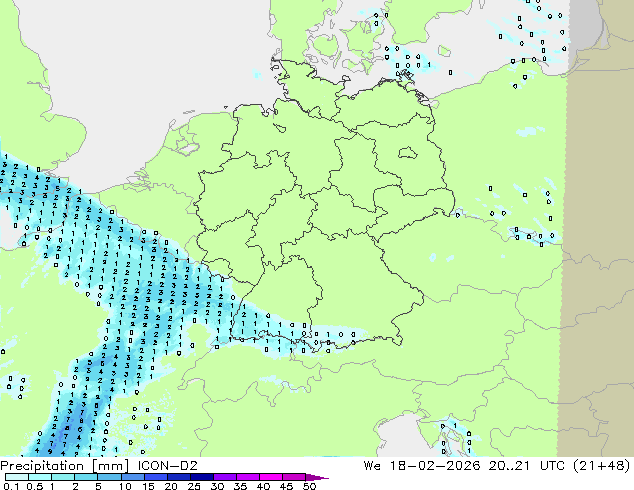
Task: Click the "25" legend tick label
Action: pyautogui.click(x=194, y=486)
